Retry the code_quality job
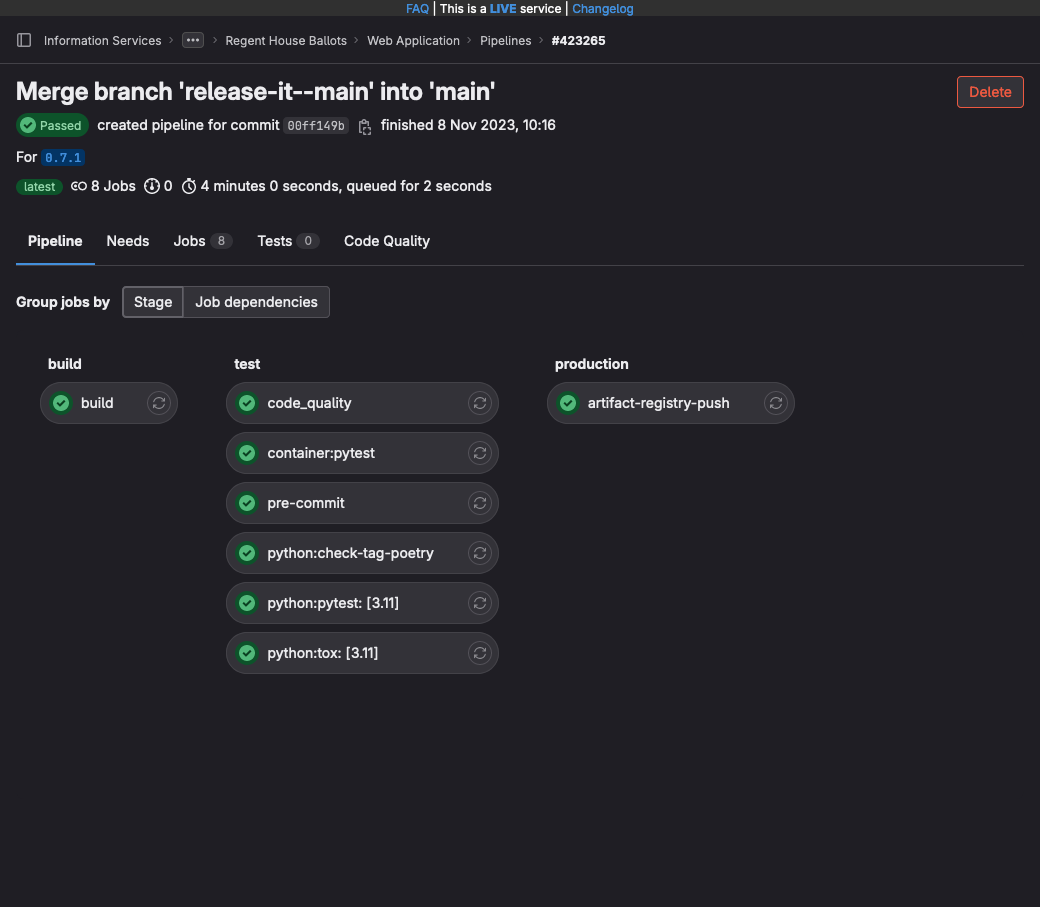1040x907 pixels. 479,403
